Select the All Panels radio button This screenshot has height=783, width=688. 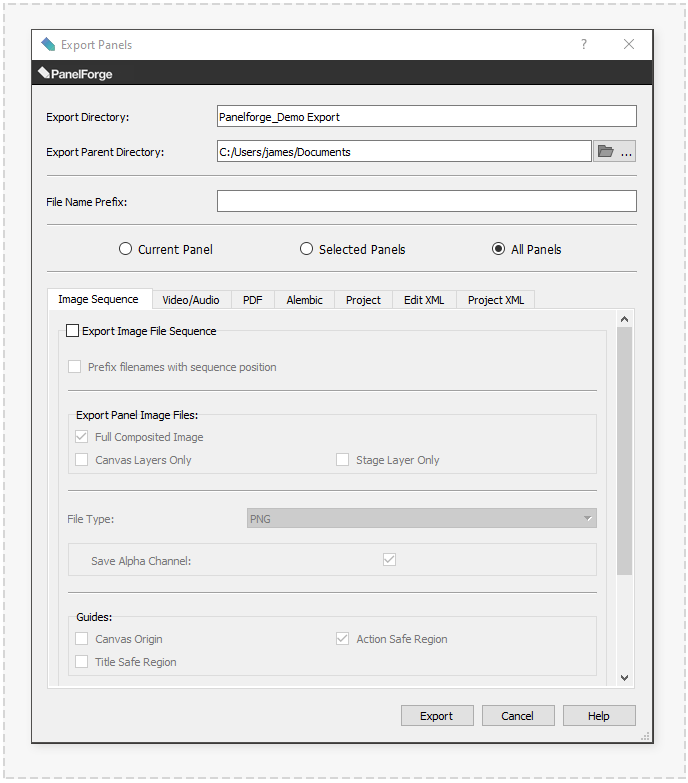coord(498,249)
